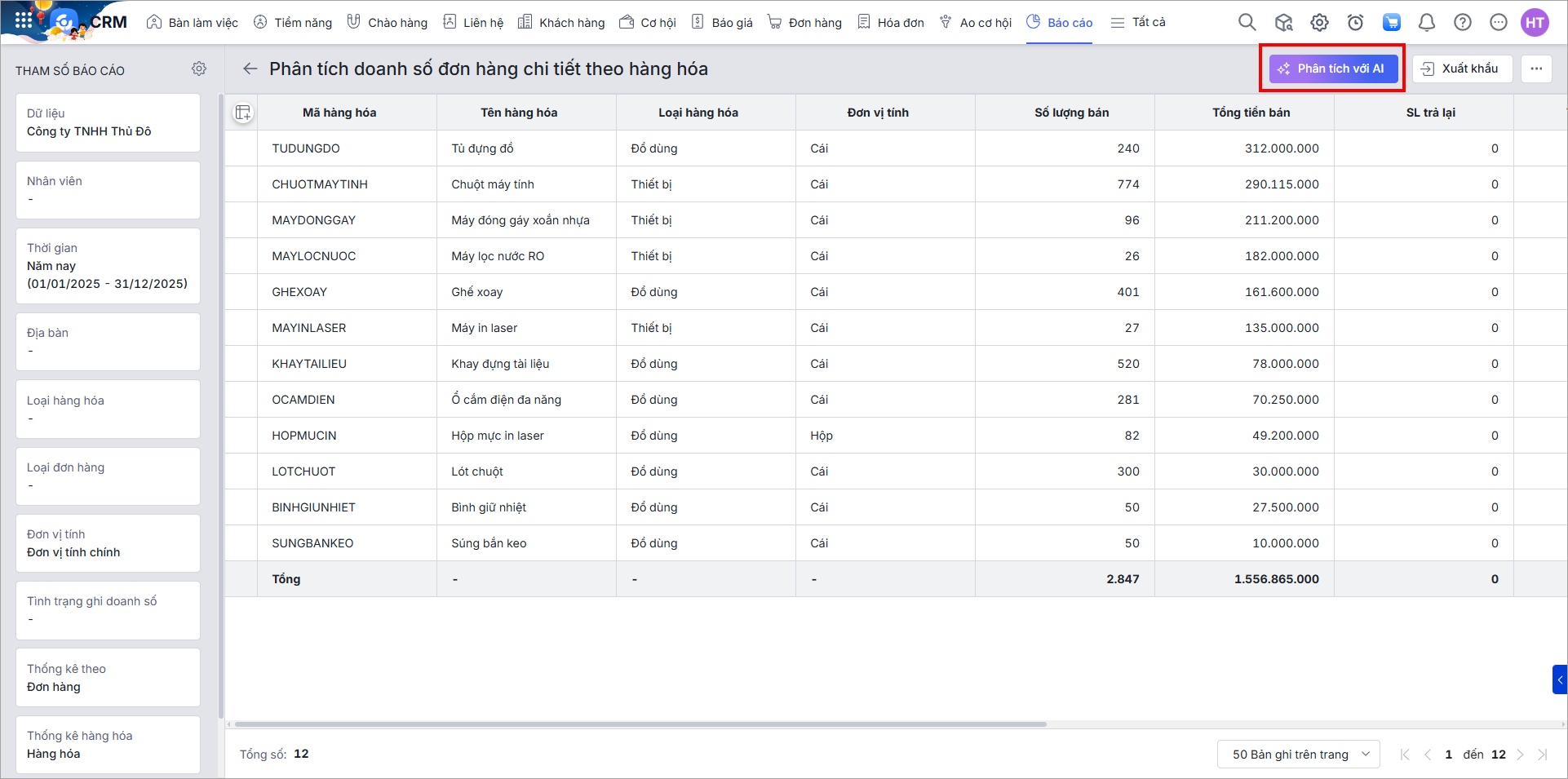Click the search magnifier icon
The image size is (1568, 779).
click(1247, 23)
